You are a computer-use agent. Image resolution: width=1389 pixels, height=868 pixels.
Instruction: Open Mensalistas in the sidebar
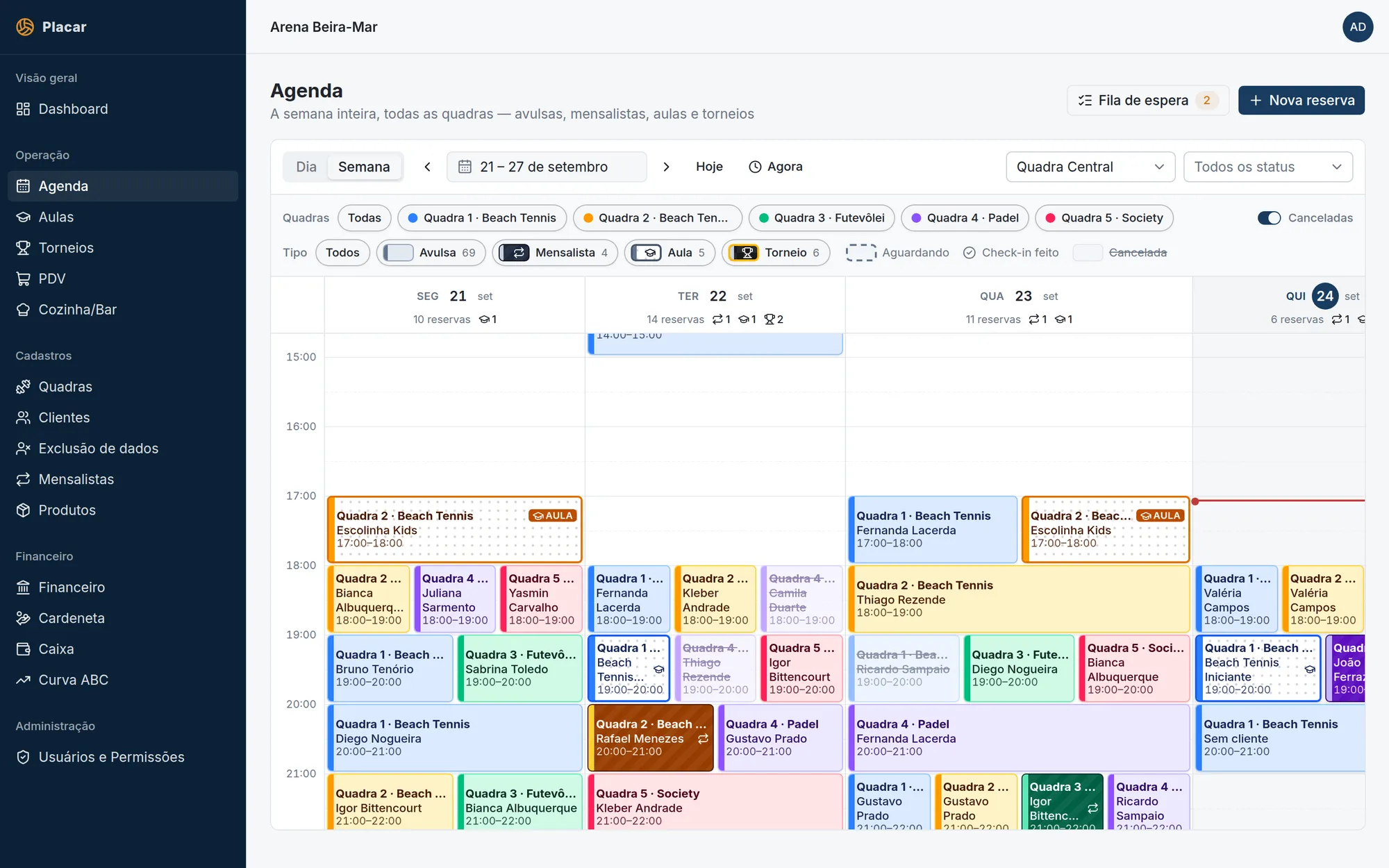tap(123, 479)
